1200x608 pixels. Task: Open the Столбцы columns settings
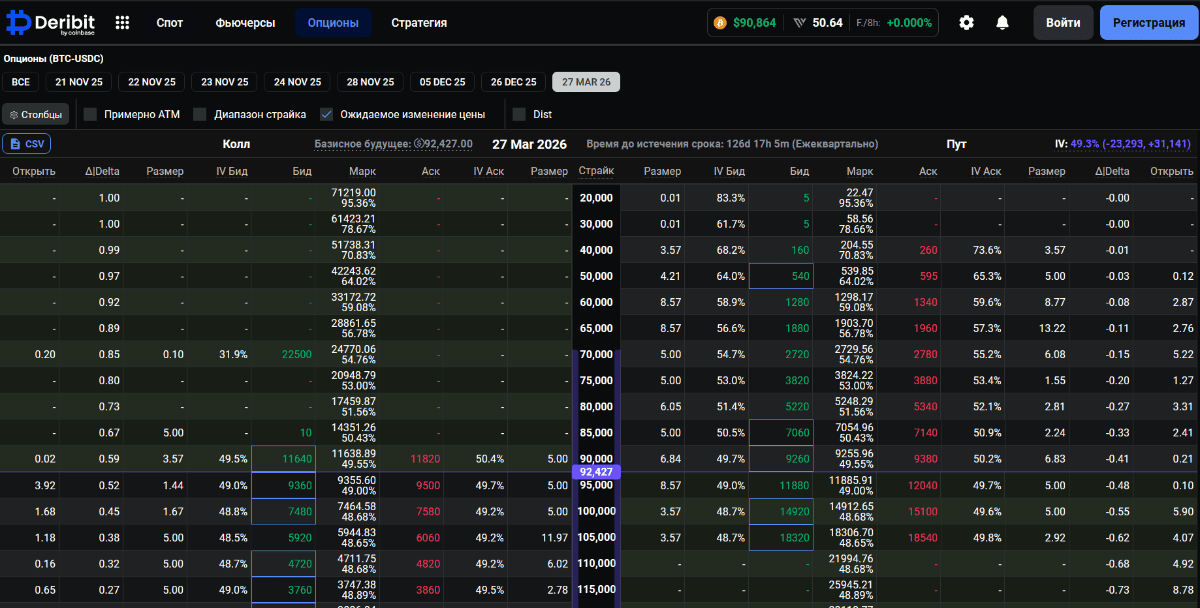[36, 114]
